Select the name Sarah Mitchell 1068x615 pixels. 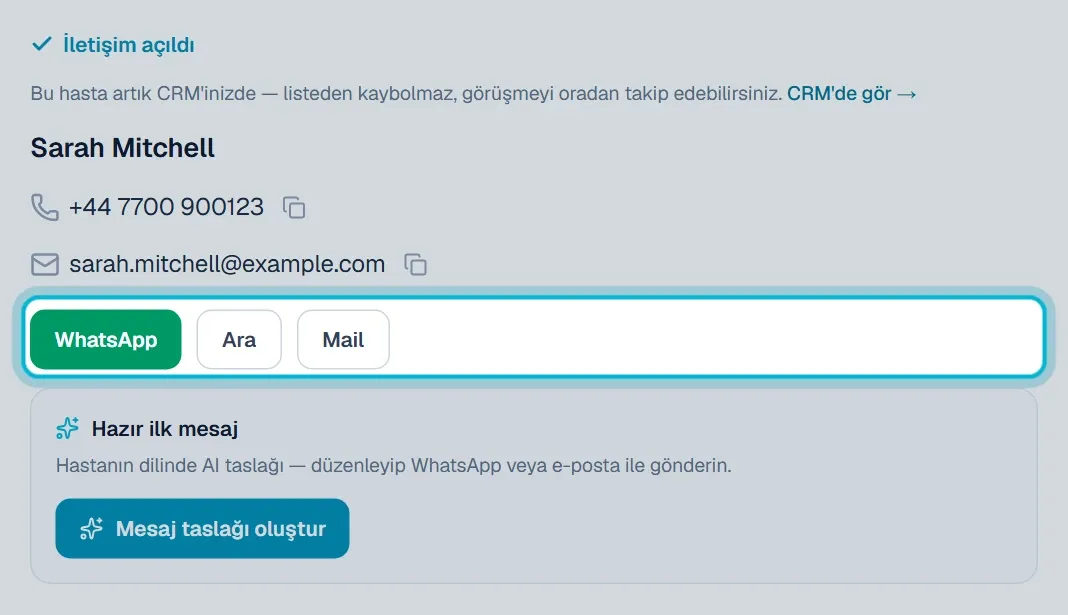coord(123,148)
